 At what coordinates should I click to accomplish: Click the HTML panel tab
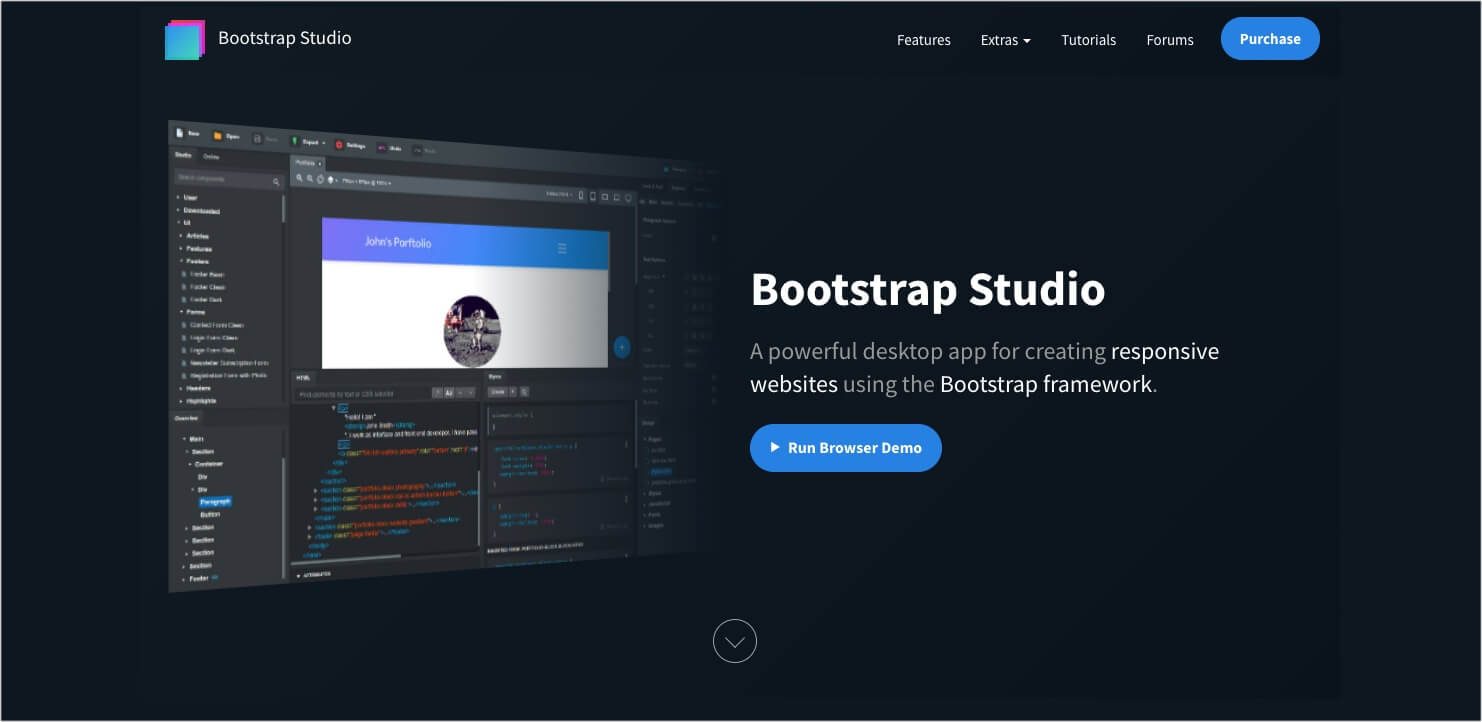[x=303, y=378]
